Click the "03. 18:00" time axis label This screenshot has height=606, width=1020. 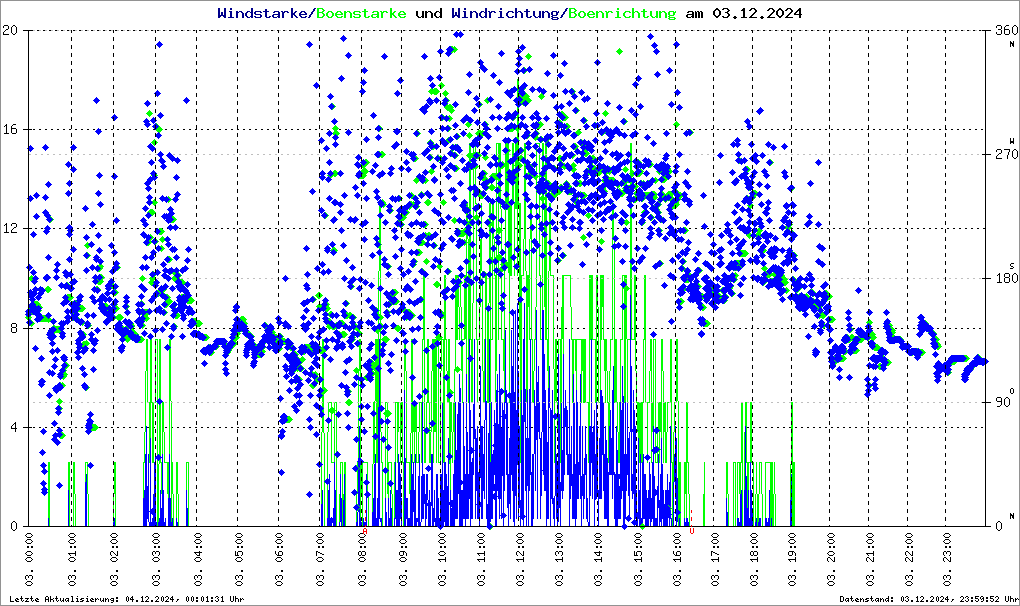point(755,559)
